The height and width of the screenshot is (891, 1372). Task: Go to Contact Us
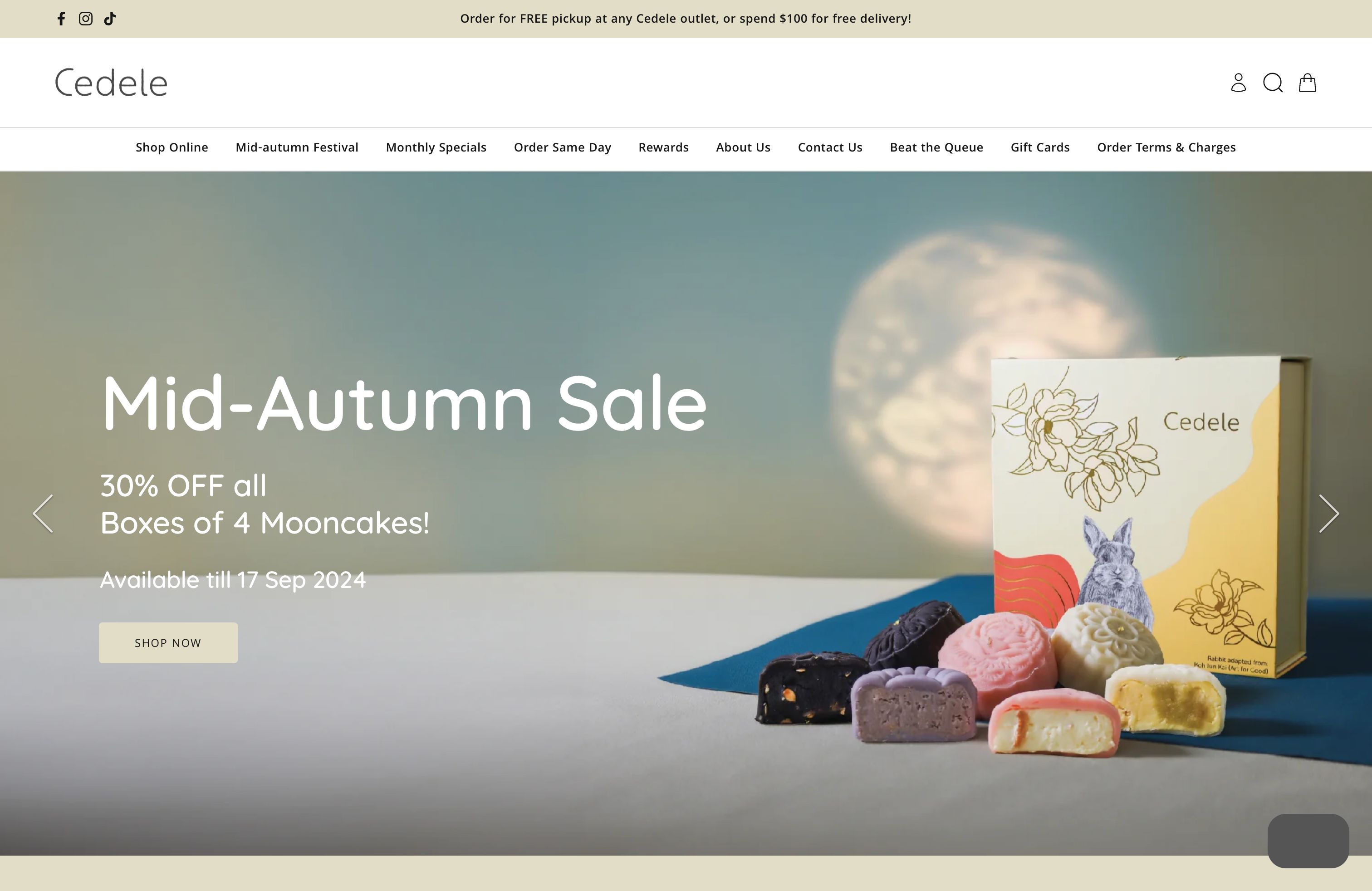point(830,147)
